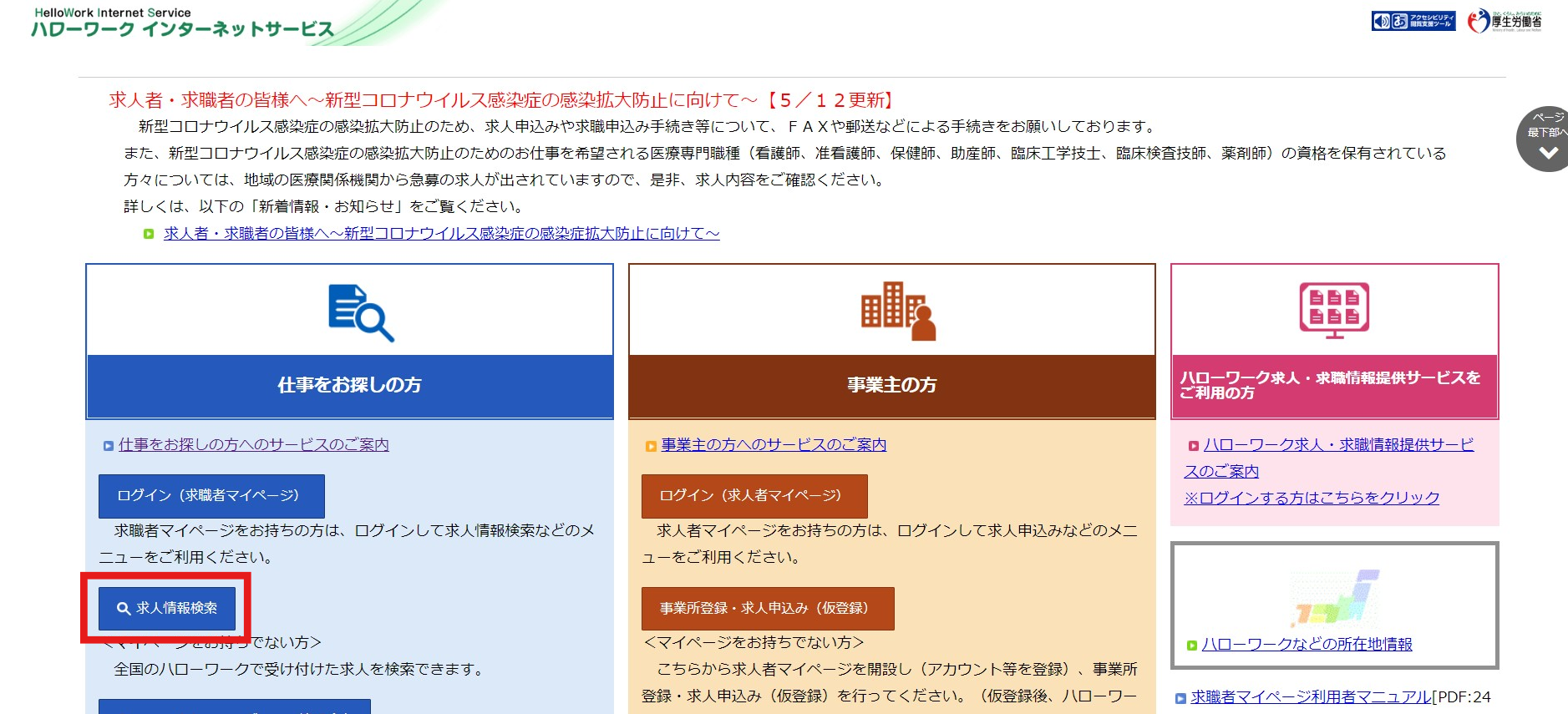Click the HelloWork Internet Service logo

(x=182, y=23)
